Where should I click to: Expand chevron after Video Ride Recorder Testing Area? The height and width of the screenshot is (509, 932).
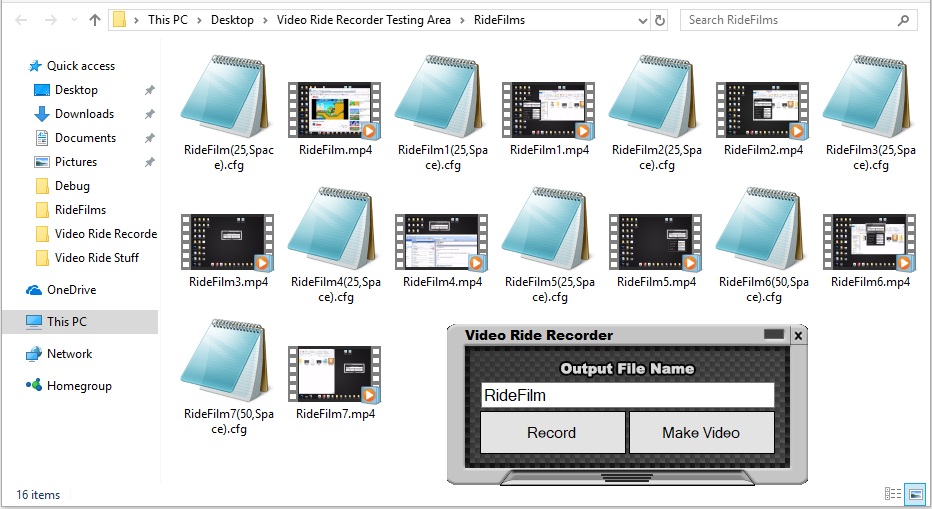(x=462, y=20)
